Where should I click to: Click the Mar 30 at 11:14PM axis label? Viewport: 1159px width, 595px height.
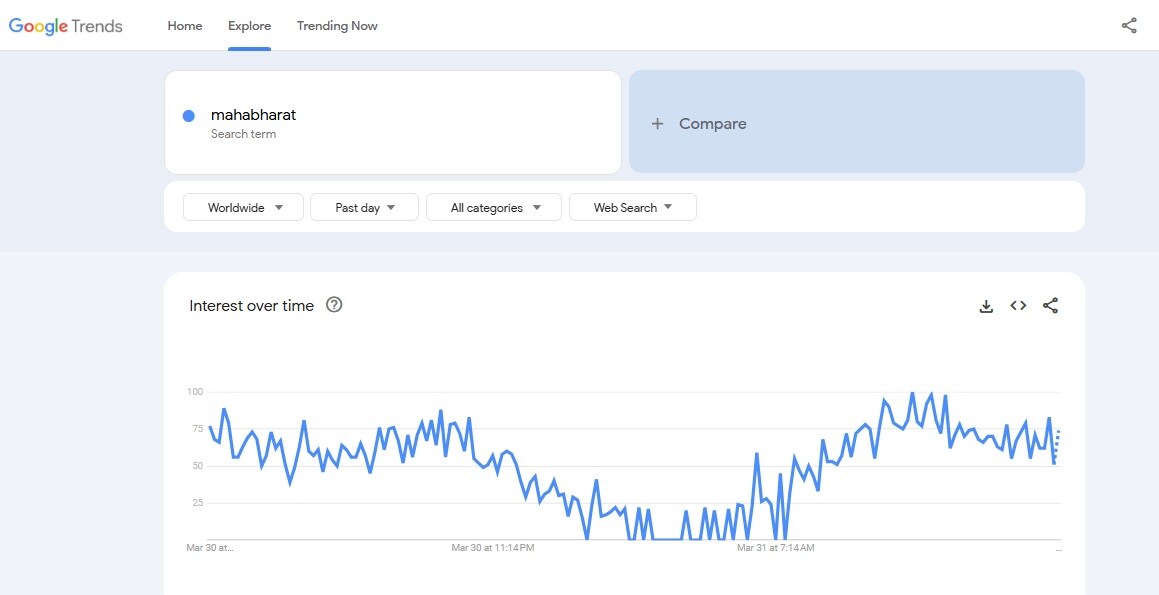pyautogui.click(x=493, y=548)
